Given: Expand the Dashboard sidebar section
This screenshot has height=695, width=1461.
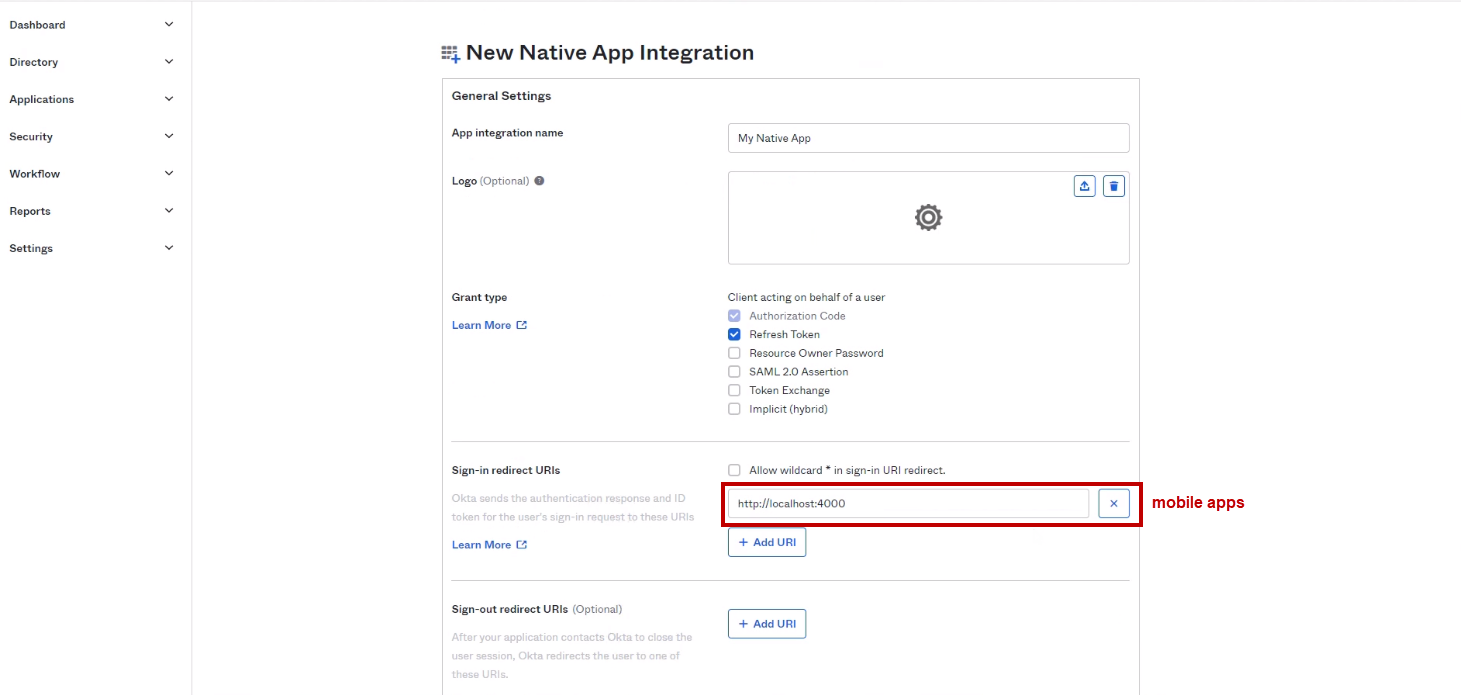Looking at the screenshot, I should click(168, 25).
